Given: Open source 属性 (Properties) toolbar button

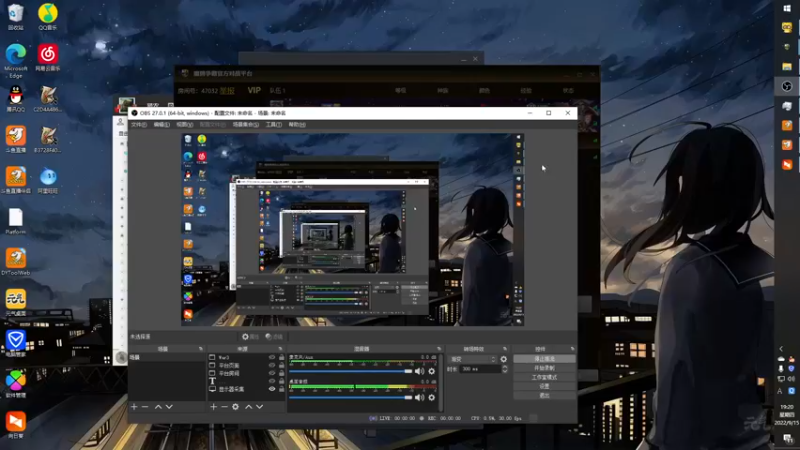Looking at the screenshot, I should click(250, 337).
